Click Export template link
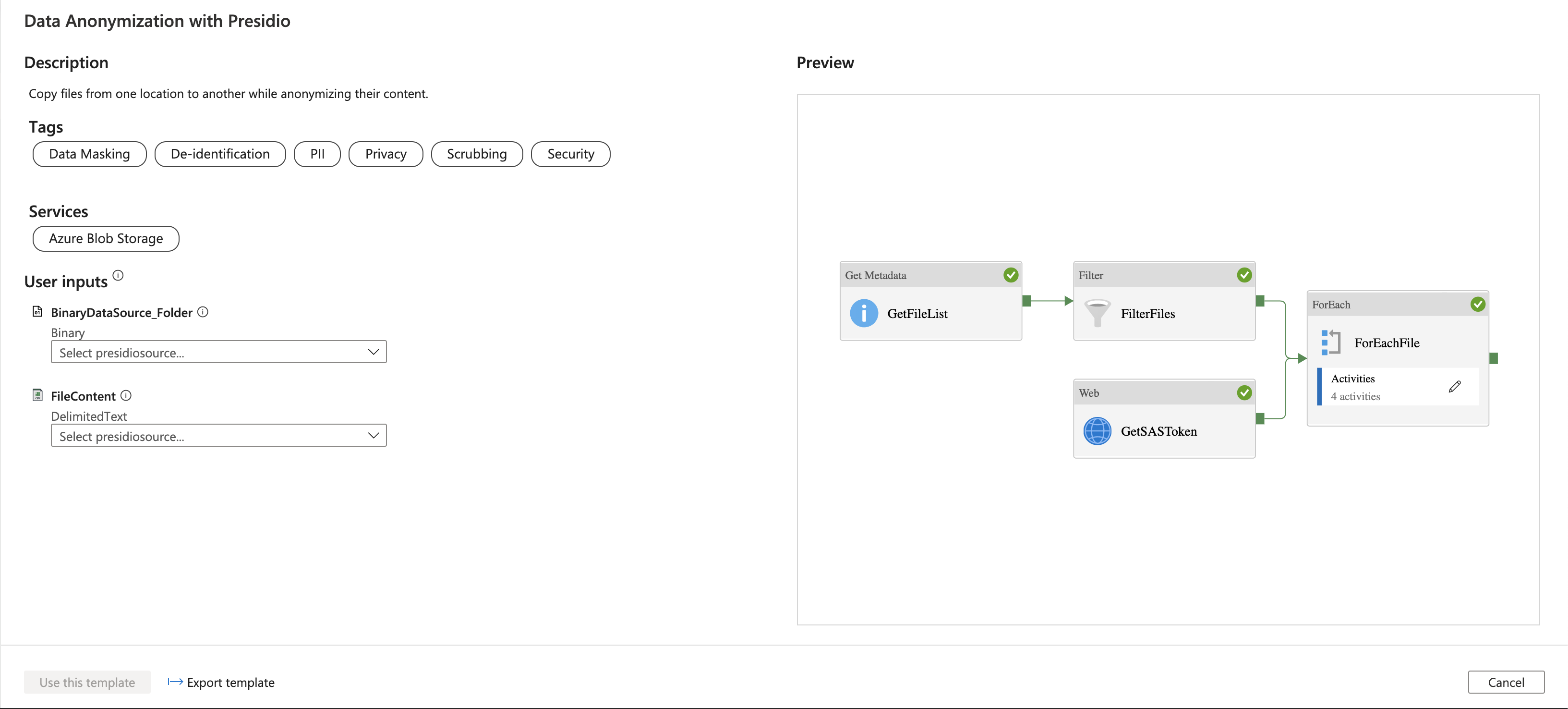Screen dimensions: 1568x709 pos(221,682)
